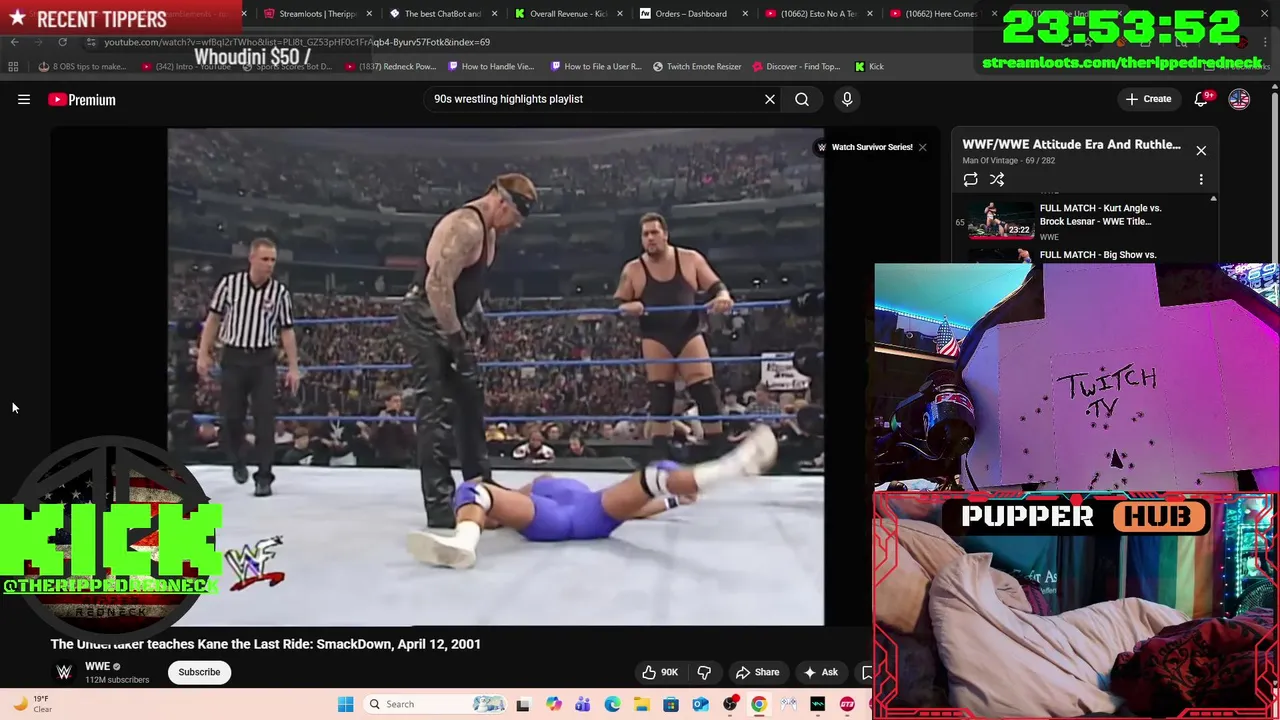Open the weather widget showing 19°F

30,704
